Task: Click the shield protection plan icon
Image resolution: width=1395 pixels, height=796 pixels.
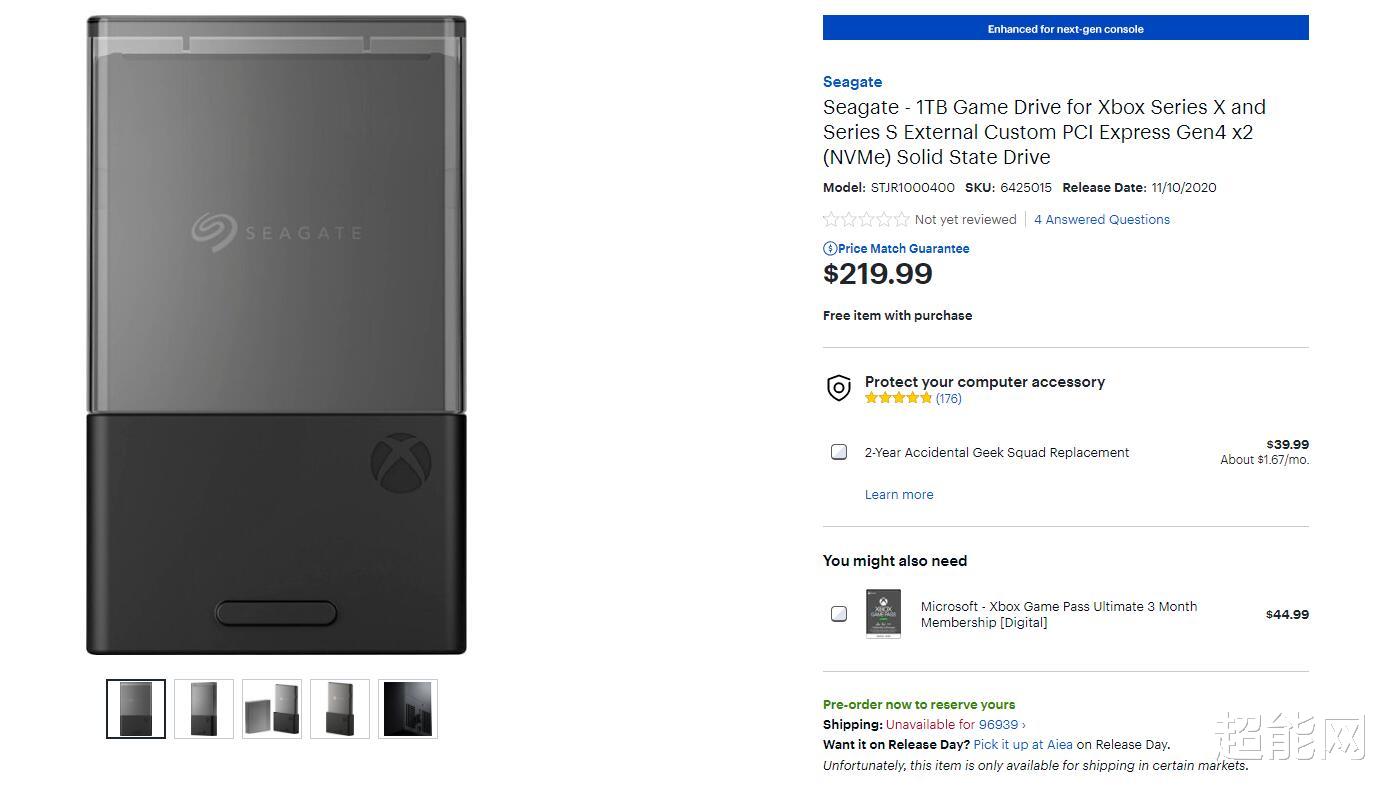Action: (839, 388)
